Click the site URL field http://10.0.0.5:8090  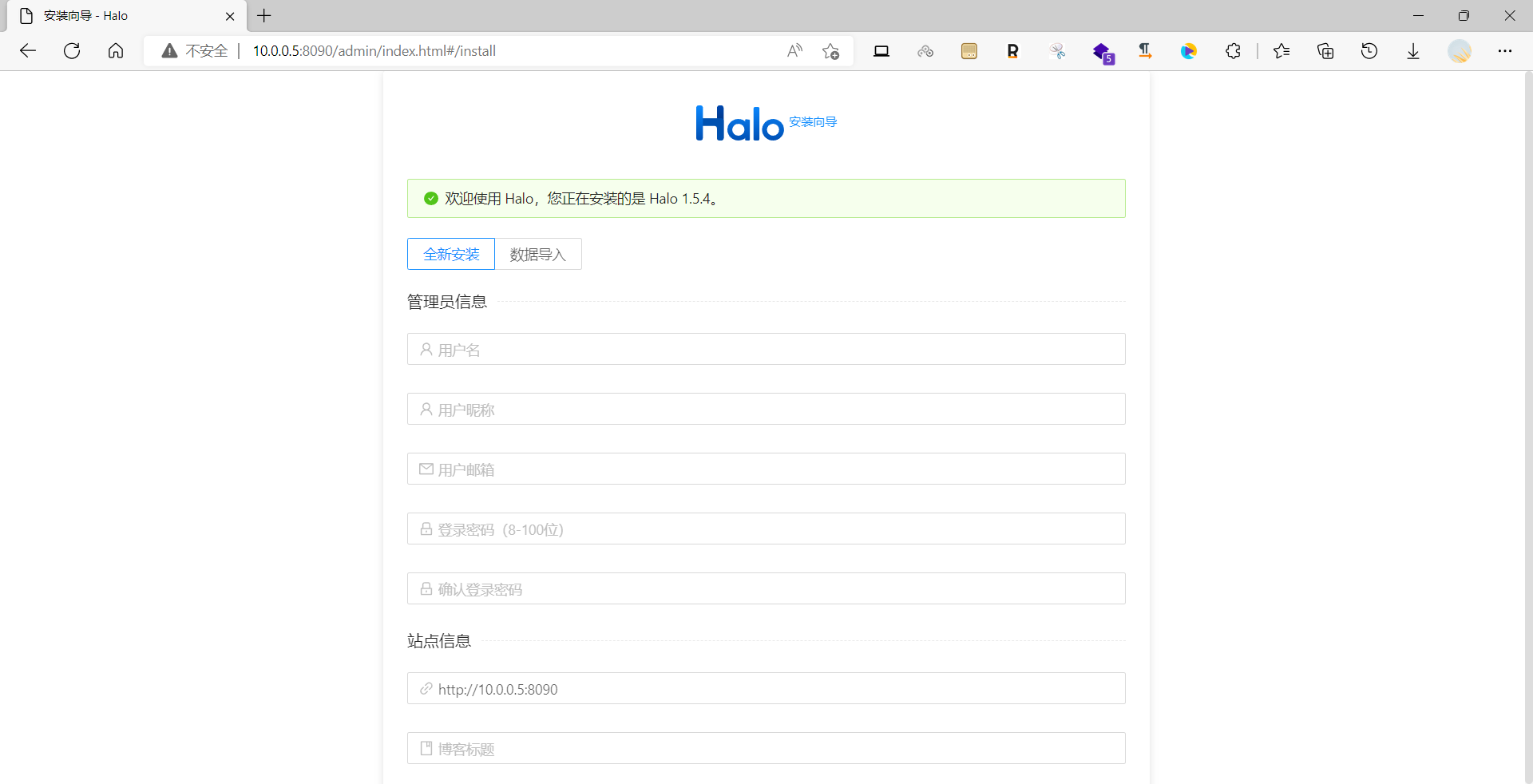pyautogui.click(x=766, y=688)
